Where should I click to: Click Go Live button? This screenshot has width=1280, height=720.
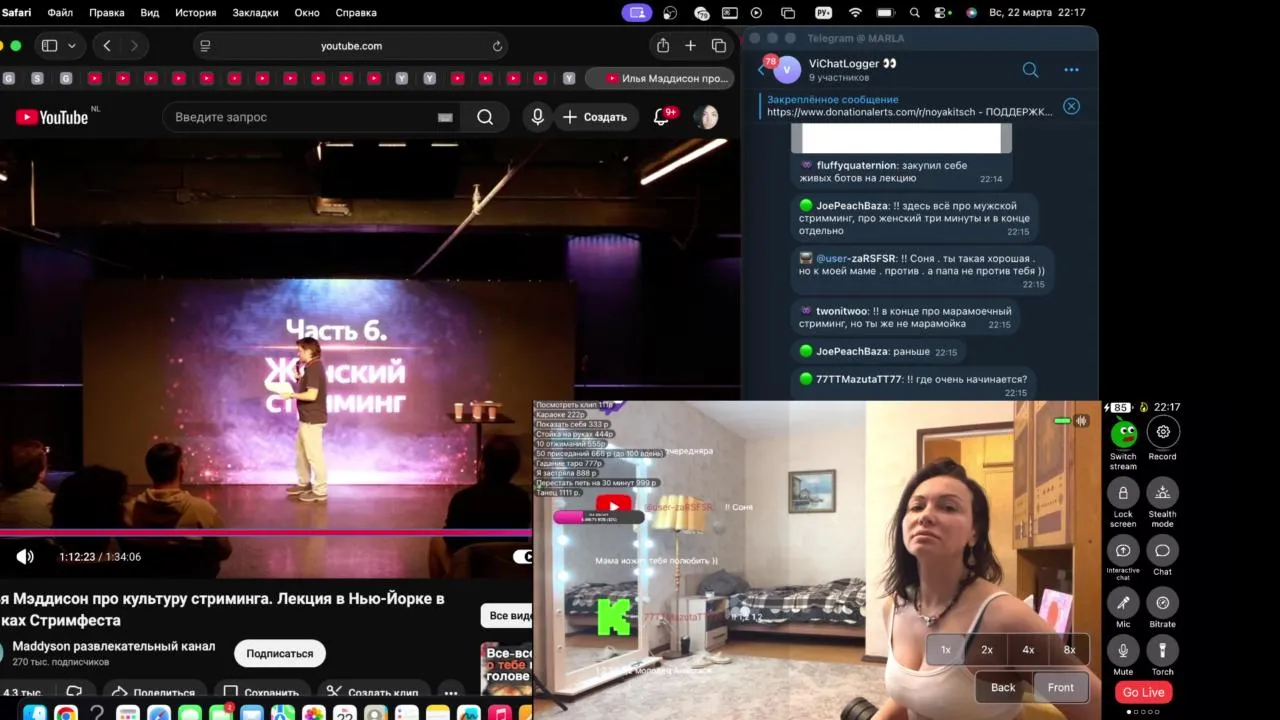1143,692
